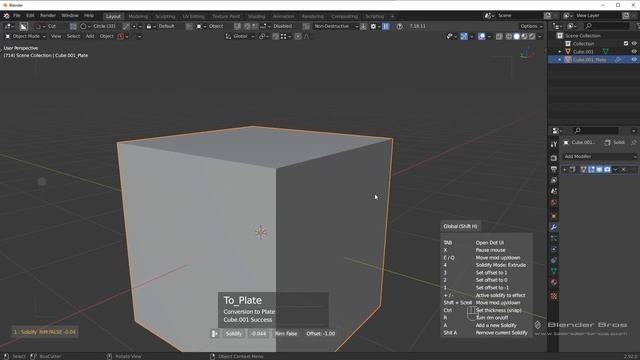Screen dimensions: 640x360
Task: Open the Object Data properties tab icon
Action: pos(553,271)
